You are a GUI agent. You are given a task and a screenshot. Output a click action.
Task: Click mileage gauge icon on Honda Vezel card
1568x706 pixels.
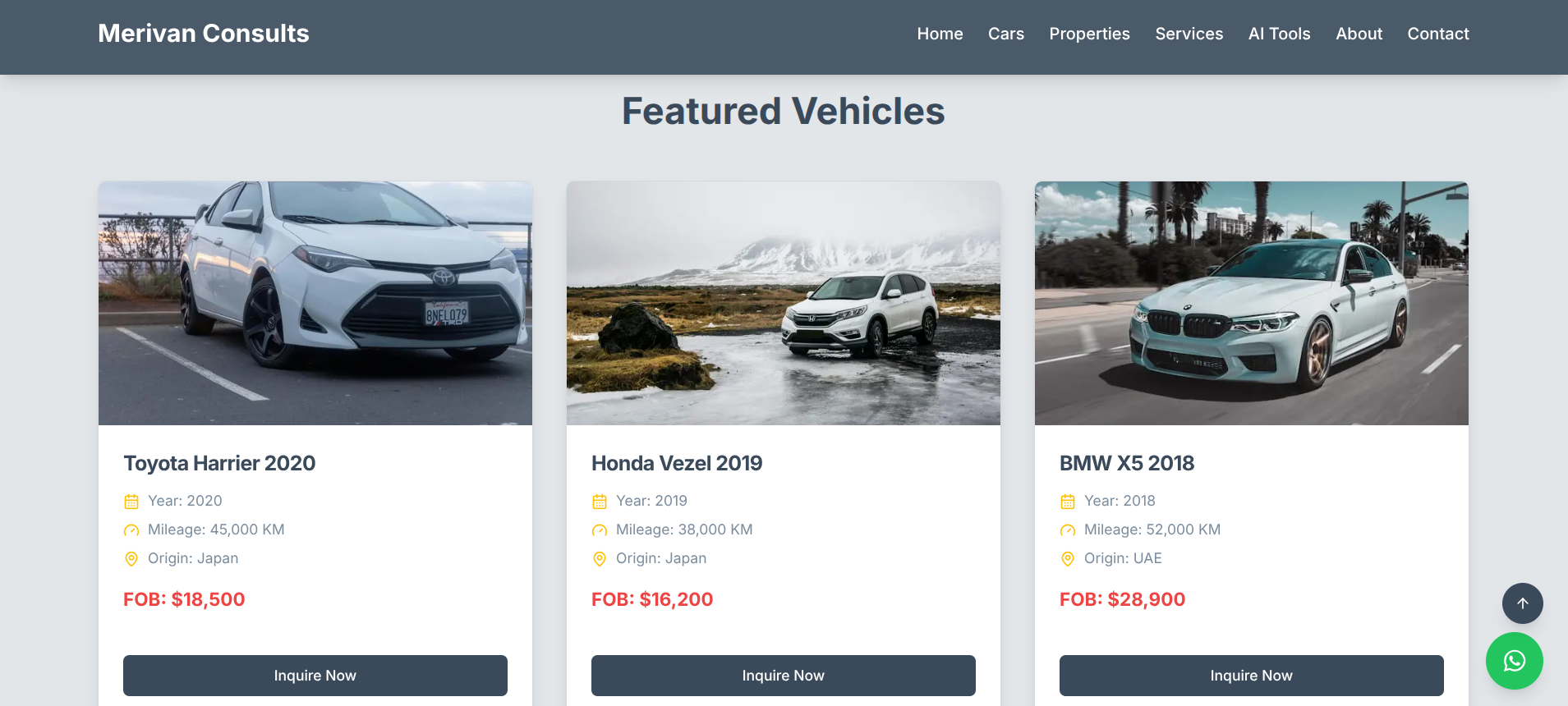600,530
